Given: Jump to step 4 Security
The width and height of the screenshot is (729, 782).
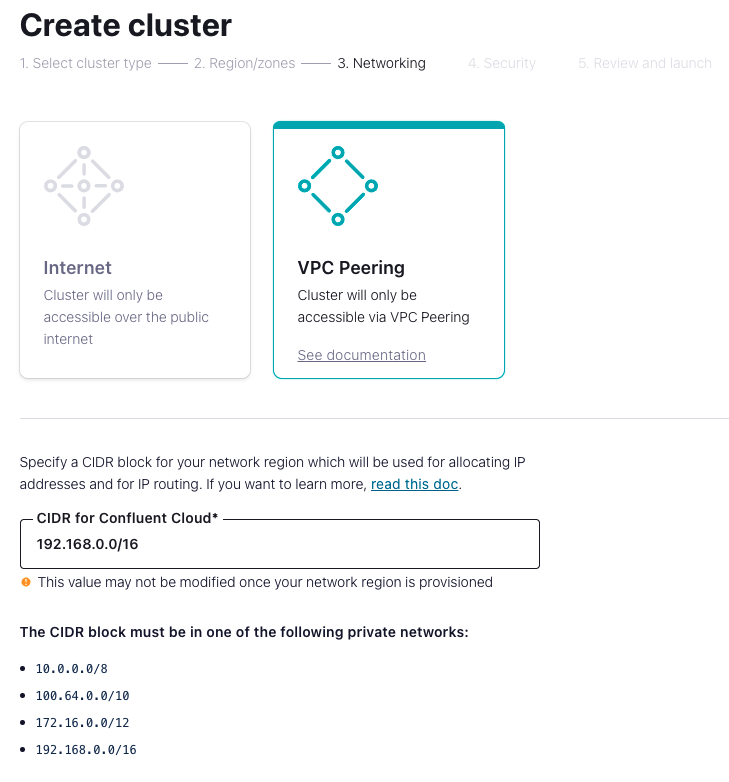Looking at the screenshot, I should coord(502,63).
